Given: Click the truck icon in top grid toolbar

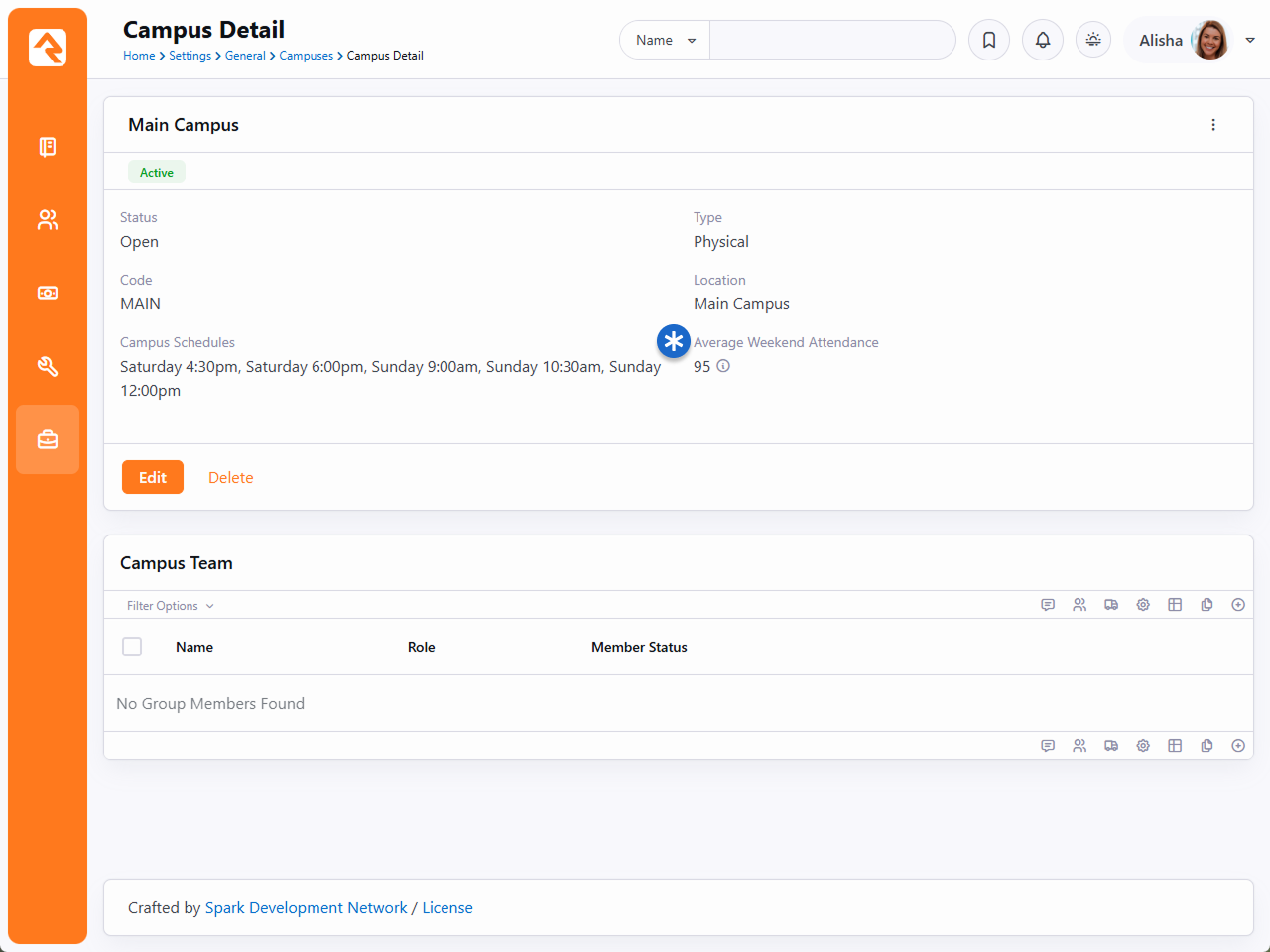Looking at the screenshot, I should [x=1111, y=605].
